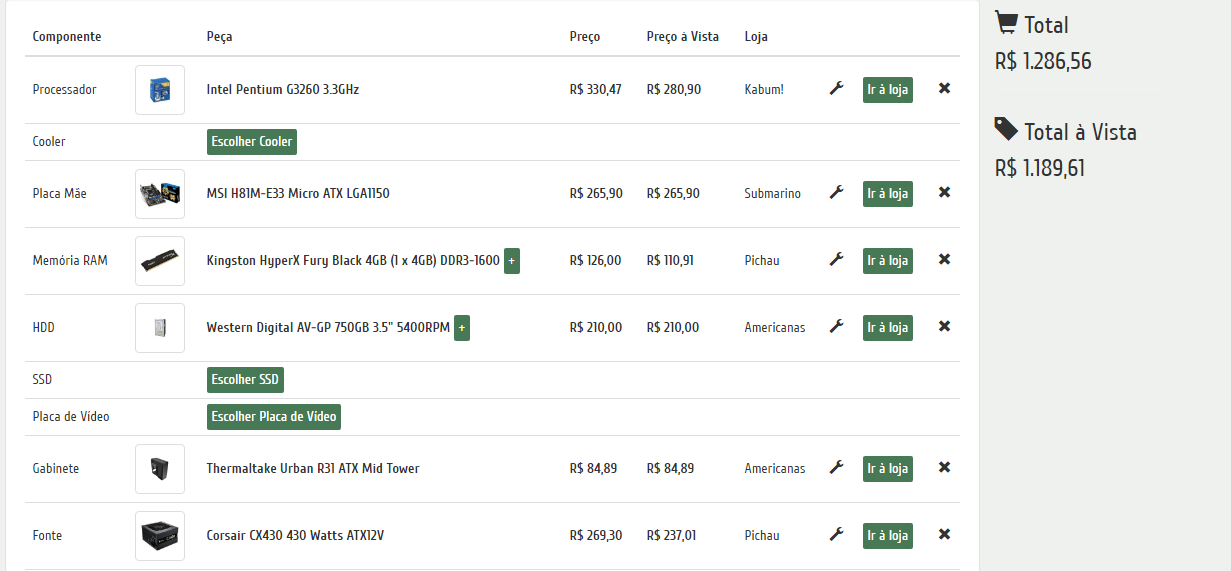
Task: Click the Preço à Vista column header
Action: click(683, 37)
